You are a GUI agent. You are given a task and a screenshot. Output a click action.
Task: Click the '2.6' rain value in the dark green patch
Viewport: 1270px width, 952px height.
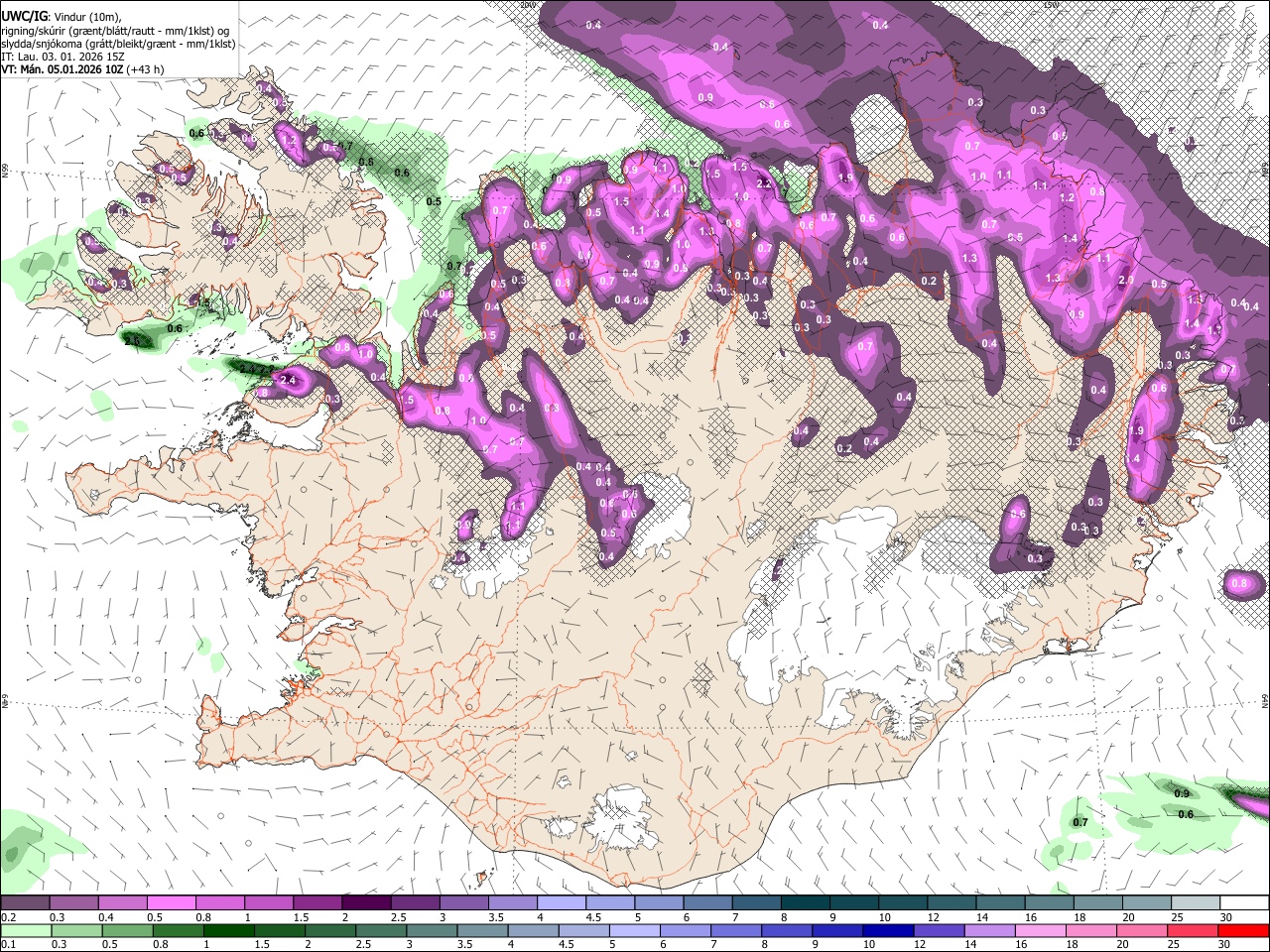(133, 340)
